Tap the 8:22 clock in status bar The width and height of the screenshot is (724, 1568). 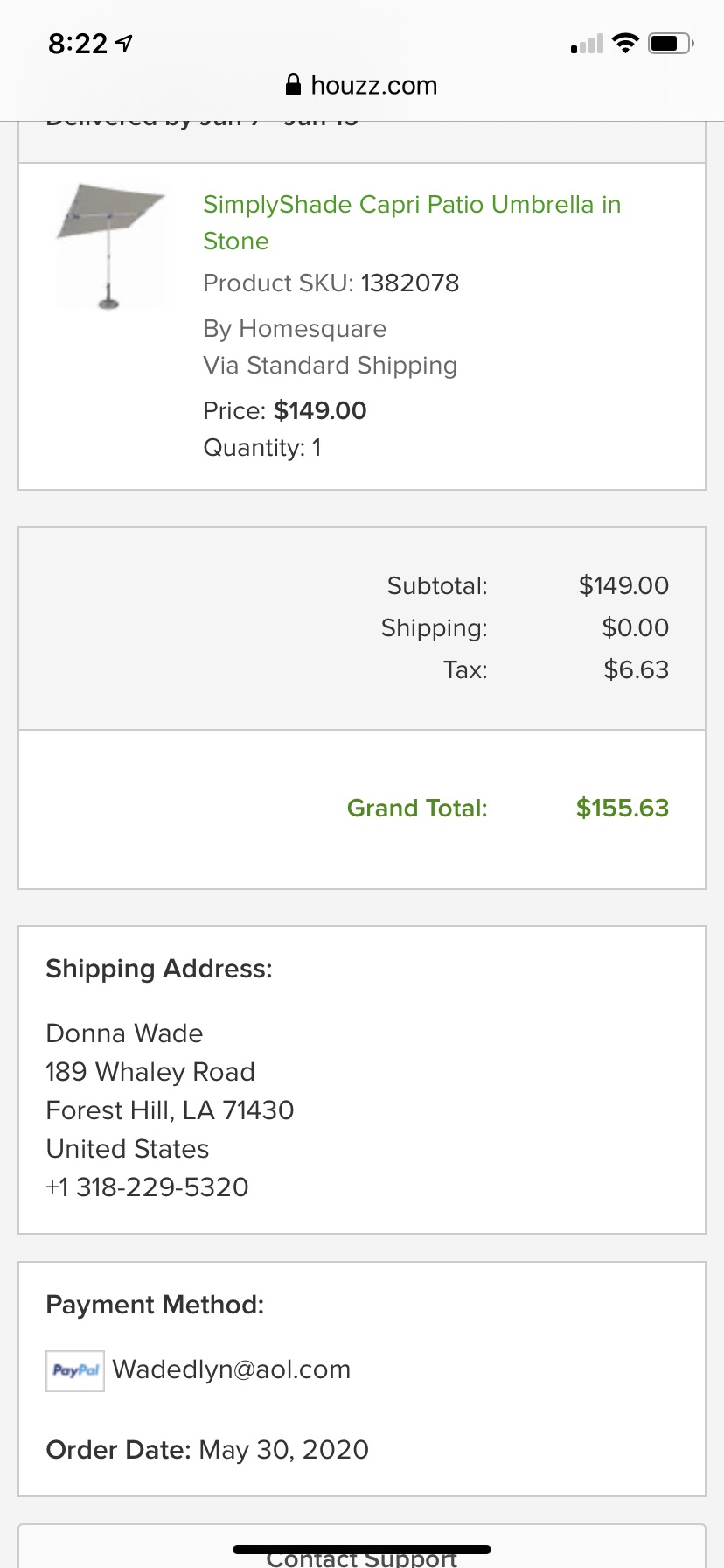tap(78, 43)
